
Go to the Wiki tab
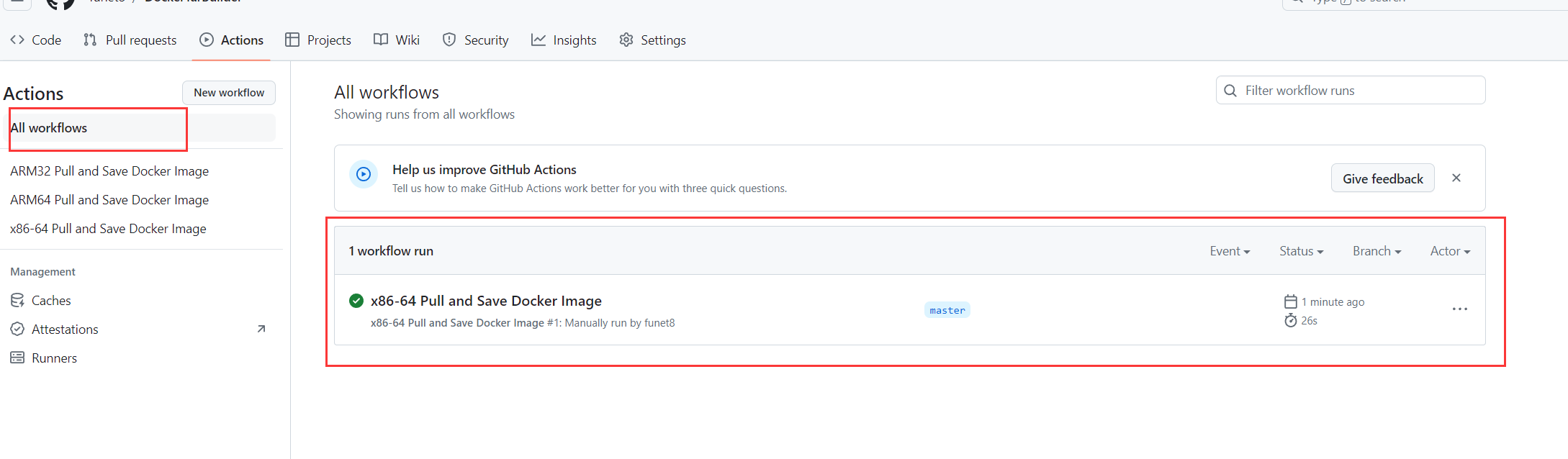pos(397,40)
